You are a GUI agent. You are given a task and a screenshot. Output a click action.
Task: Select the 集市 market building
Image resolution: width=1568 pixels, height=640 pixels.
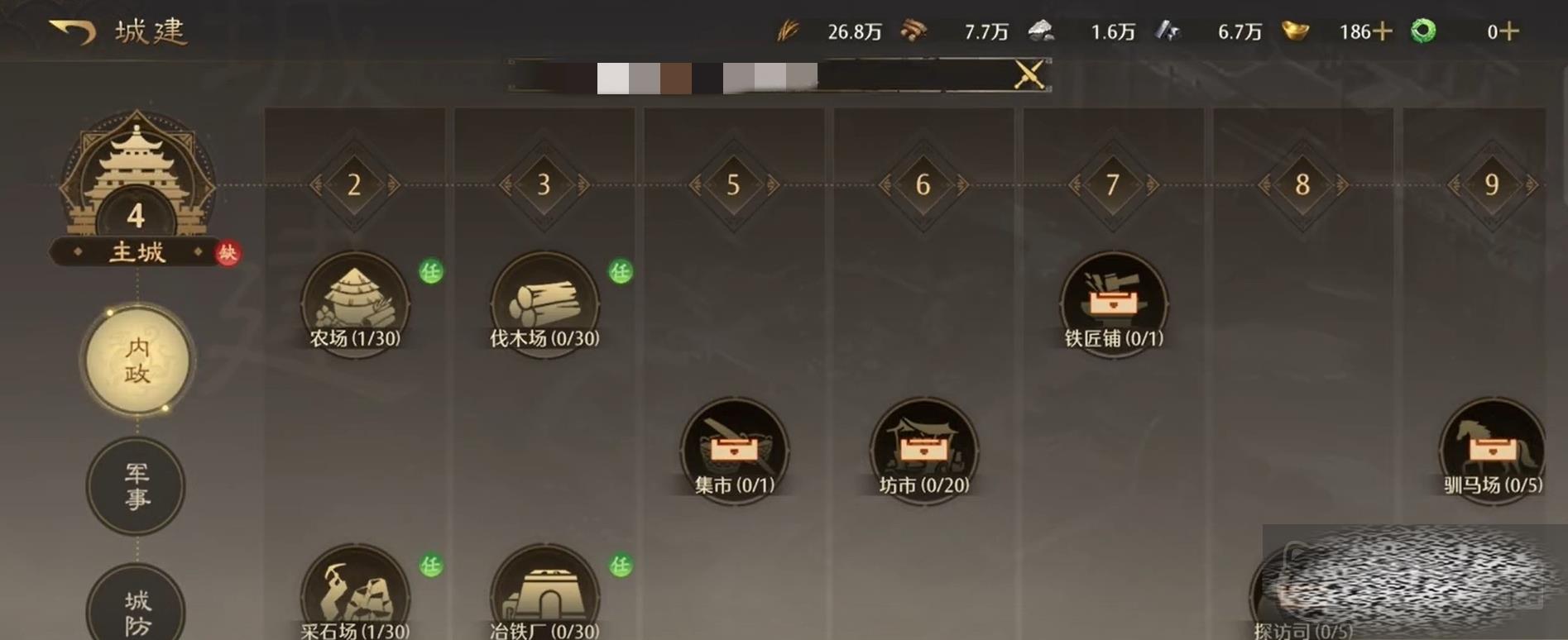(734, 451)
